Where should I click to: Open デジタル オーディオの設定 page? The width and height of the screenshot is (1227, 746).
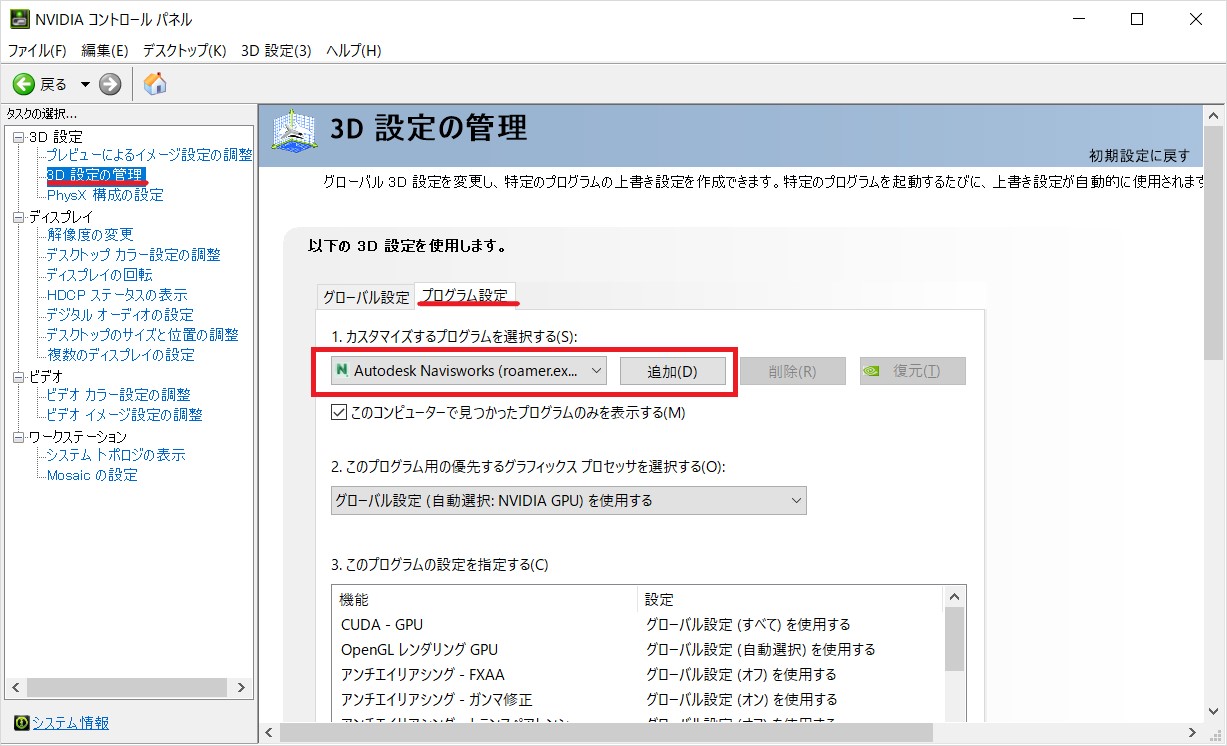pos(120,315)
